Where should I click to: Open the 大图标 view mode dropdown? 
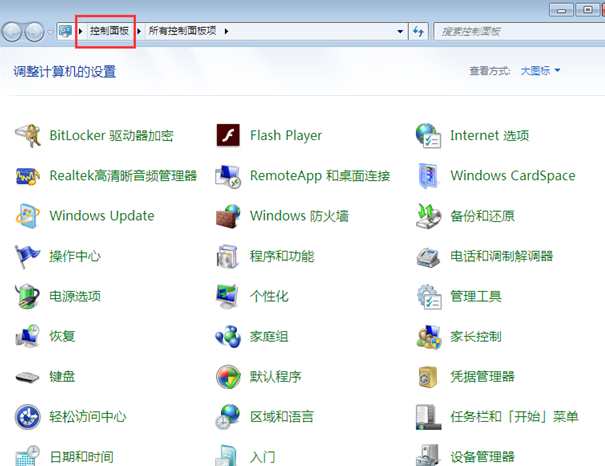[x=540, y=71]
